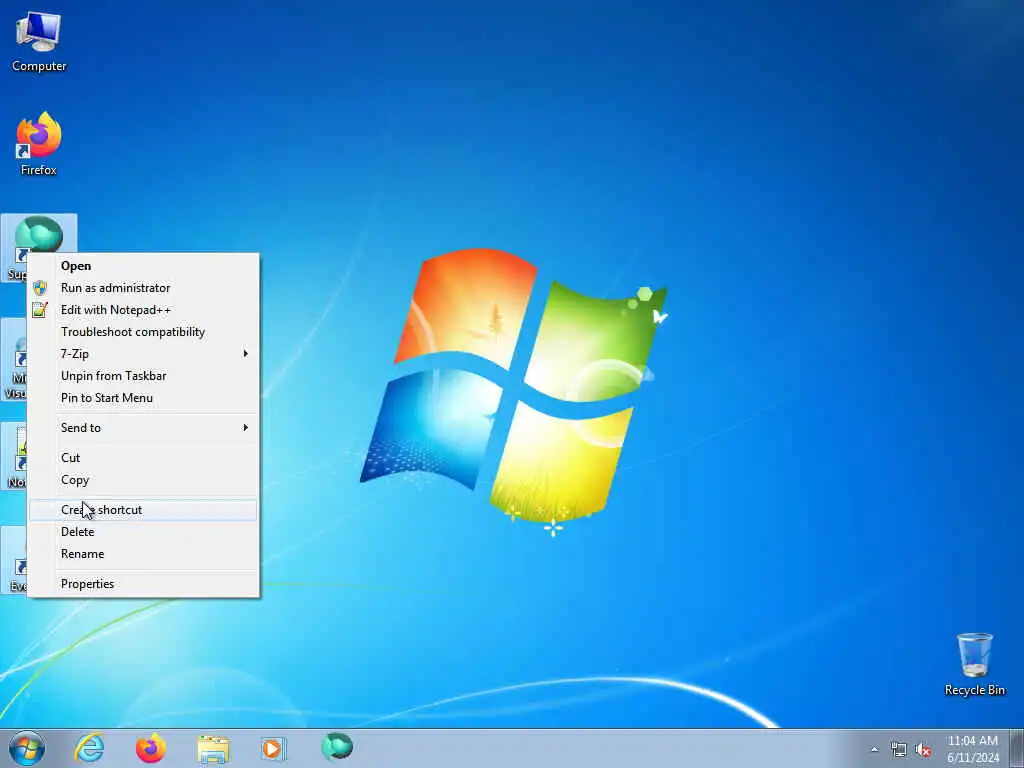The height and width of the screenshot is (768, 1024).
Task: Launch Internet Explorer from taskbar
Action: coord(89,748)
